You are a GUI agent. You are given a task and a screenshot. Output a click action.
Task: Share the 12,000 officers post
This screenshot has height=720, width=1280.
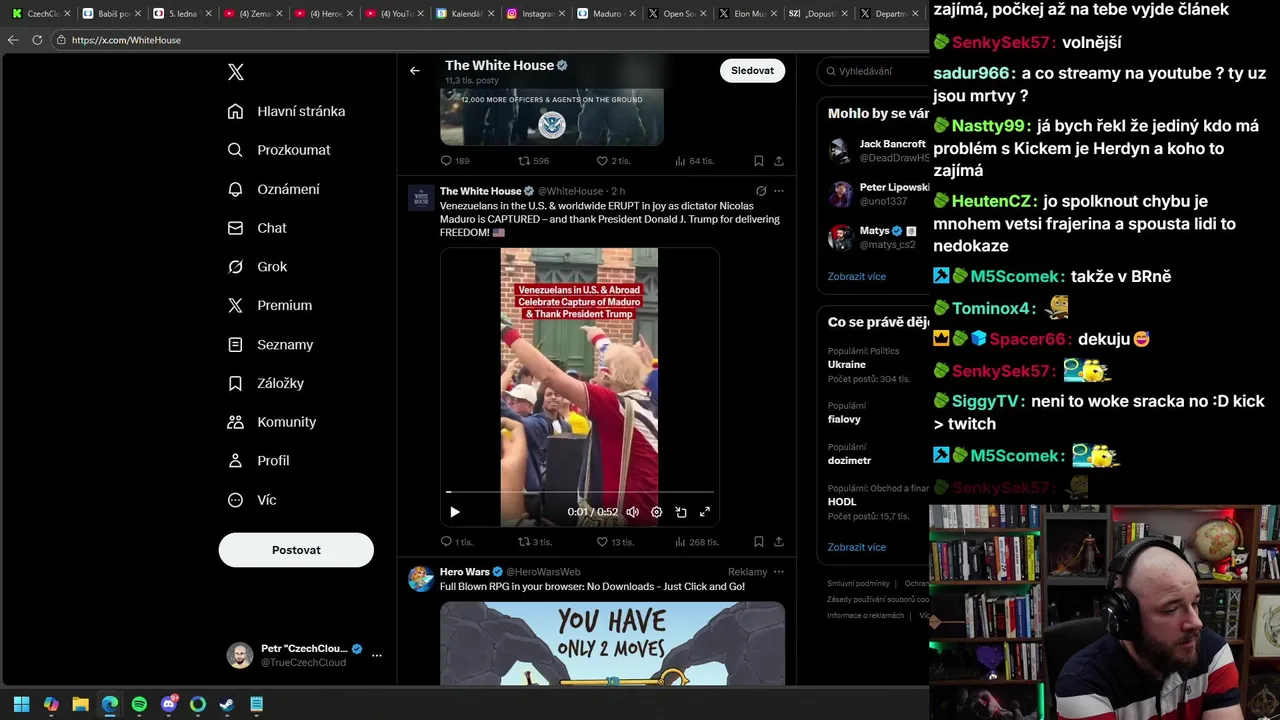[779, 161]
